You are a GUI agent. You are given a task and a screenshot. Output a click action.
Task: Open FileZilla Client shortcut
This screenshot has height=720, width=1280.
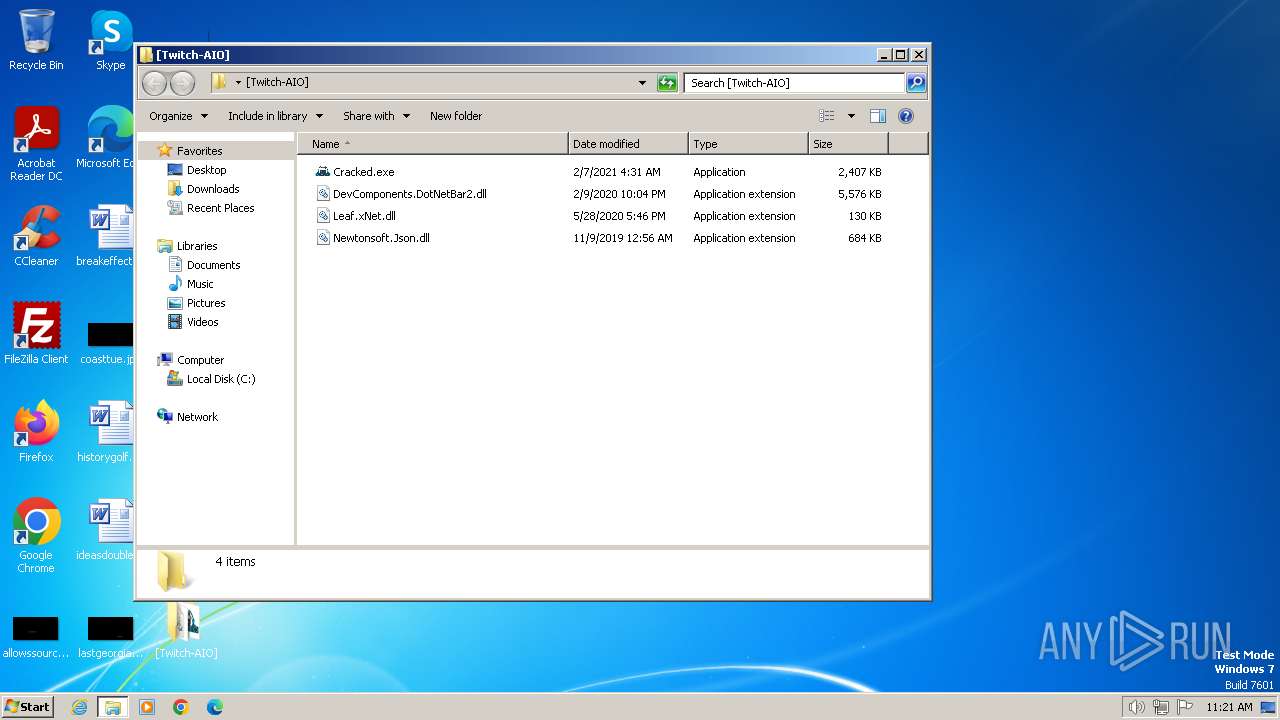(x=36, y=334)
